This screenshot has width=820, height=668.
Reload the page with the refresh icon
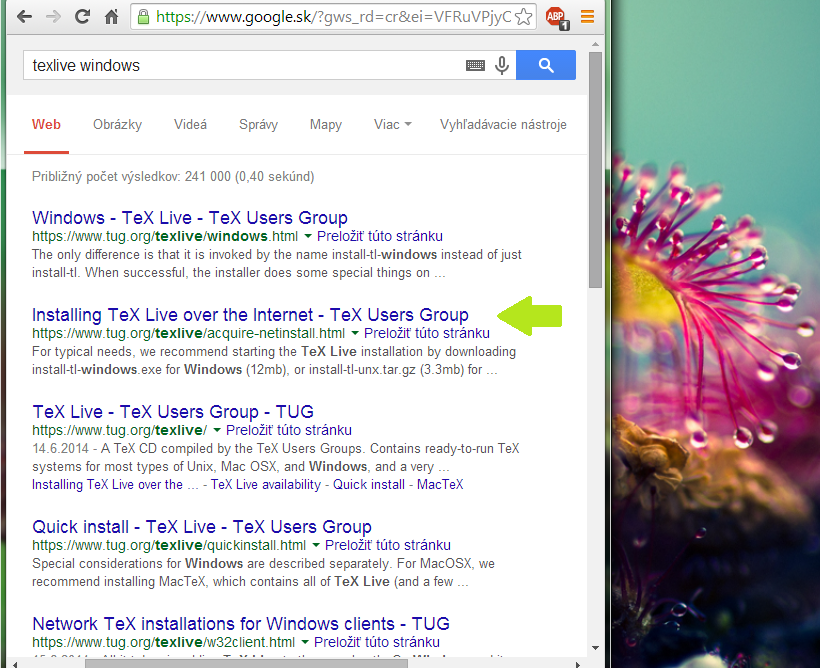82,17
